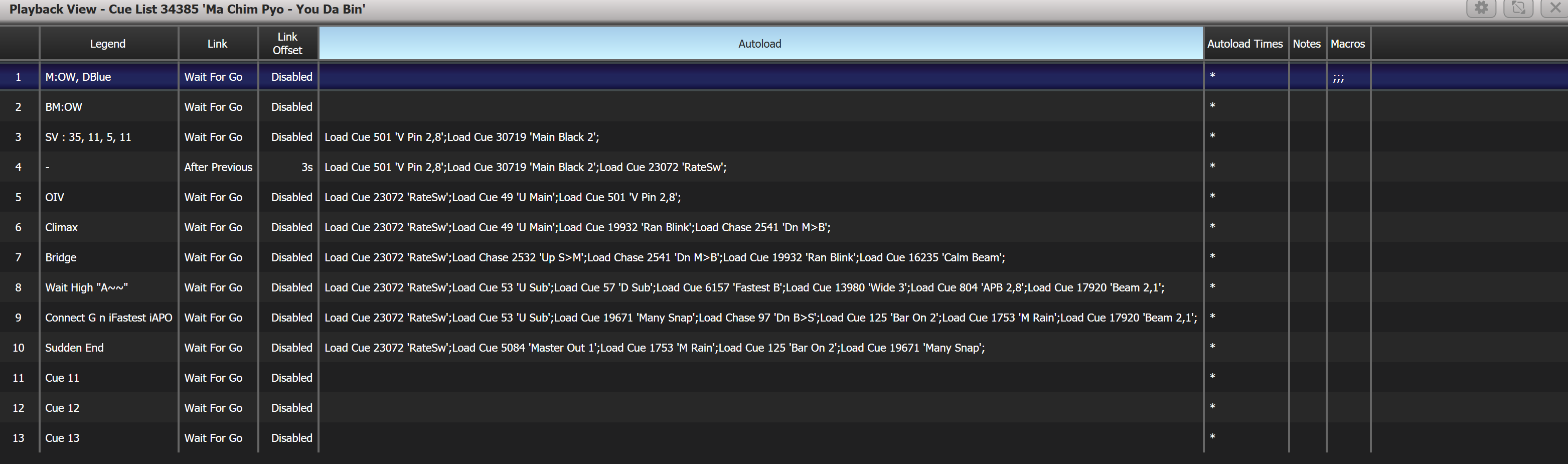Click 'Disabled' link offset of cue 1
The height and width of the screenshot is (464, 1568).
pyautogui.click(x=288, y=77)
